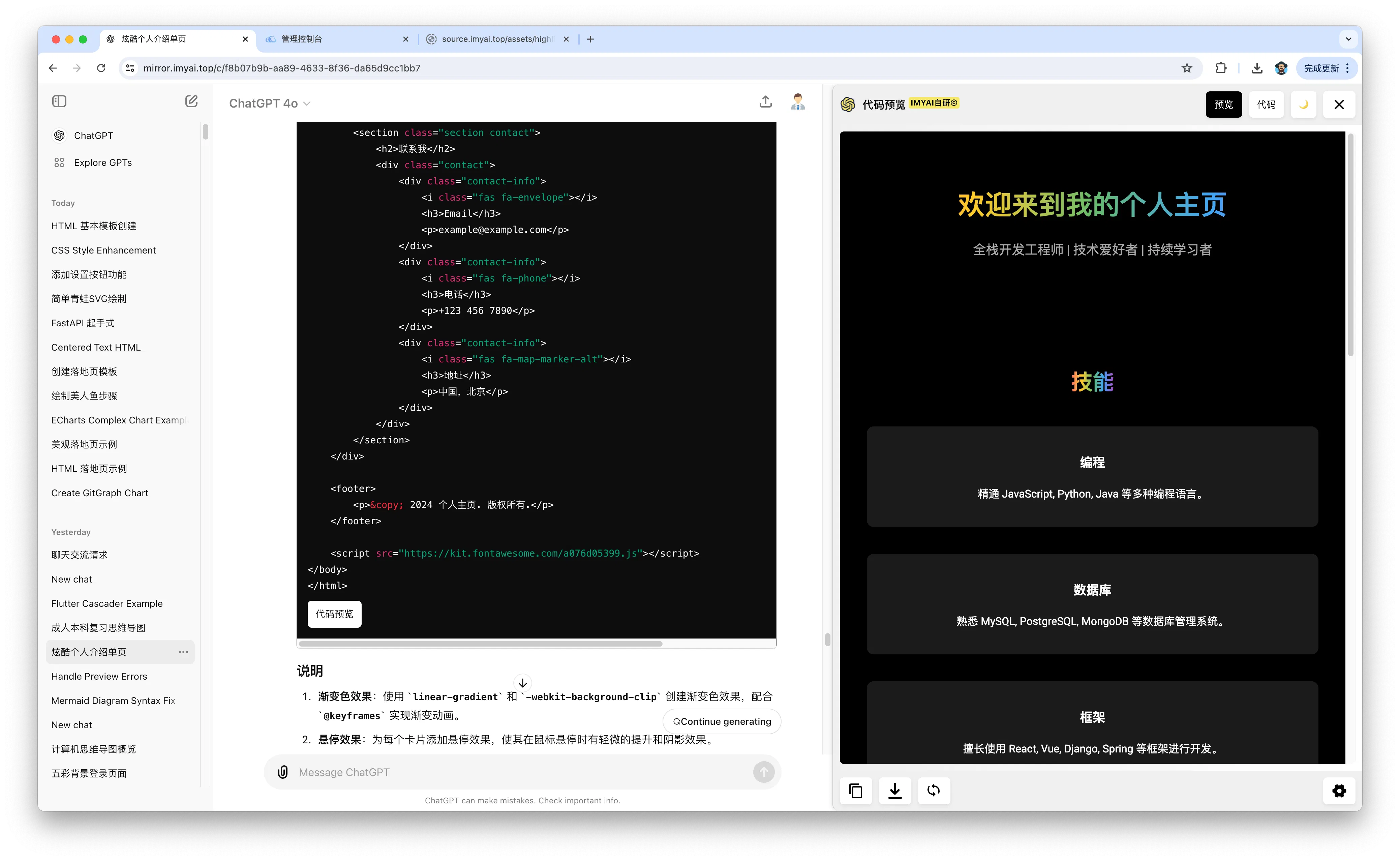Close the 管理控制台 tab
This screenshot has height=861, width=1400.
click(x=406, y=39)
